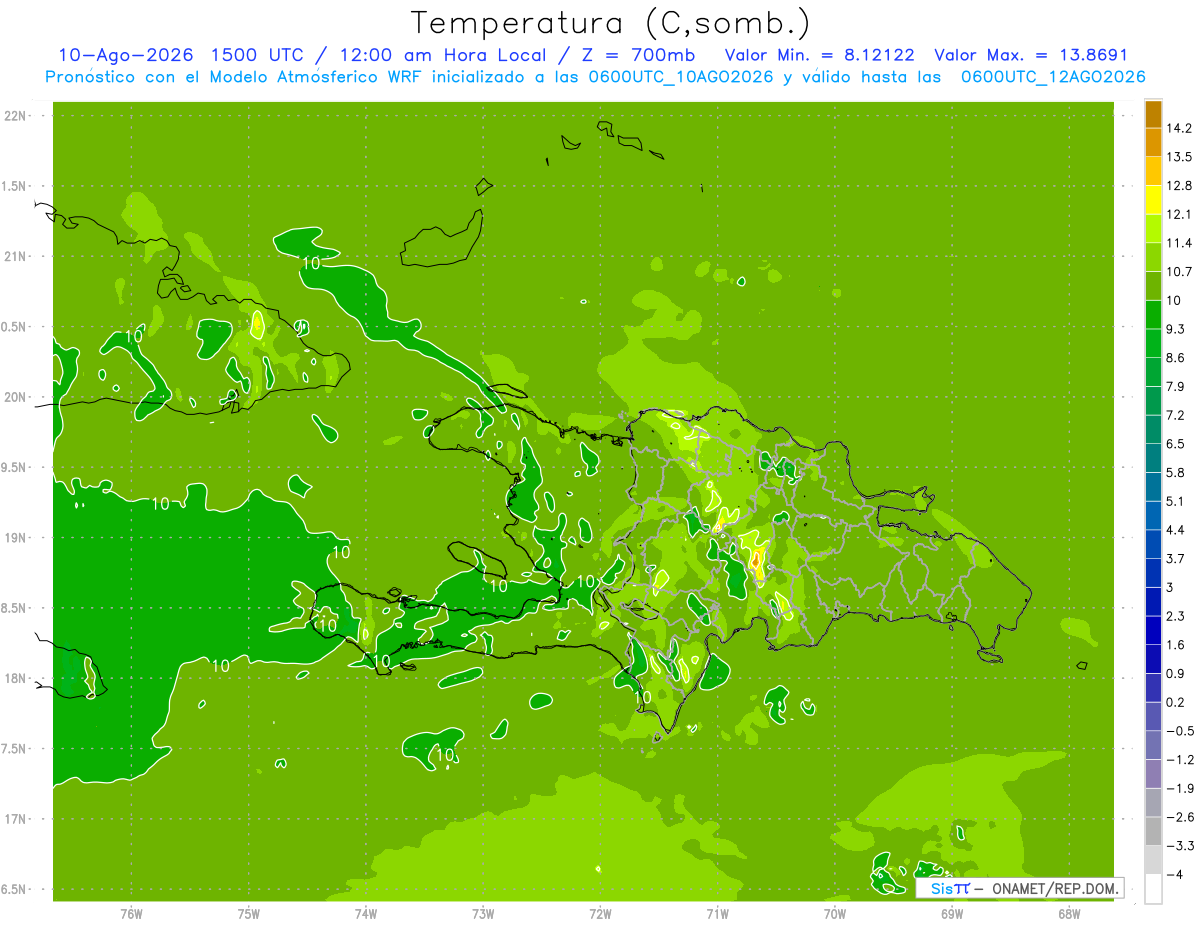Click the "1.5N" latitude tick label
Viewport: 1200px width, 927px height.
[15, 186]
